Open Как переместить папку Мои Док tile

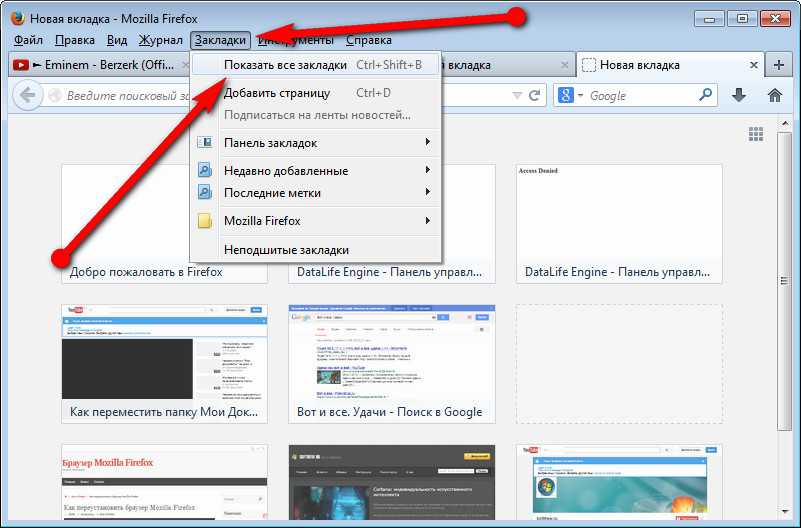(x=164, y=364)
